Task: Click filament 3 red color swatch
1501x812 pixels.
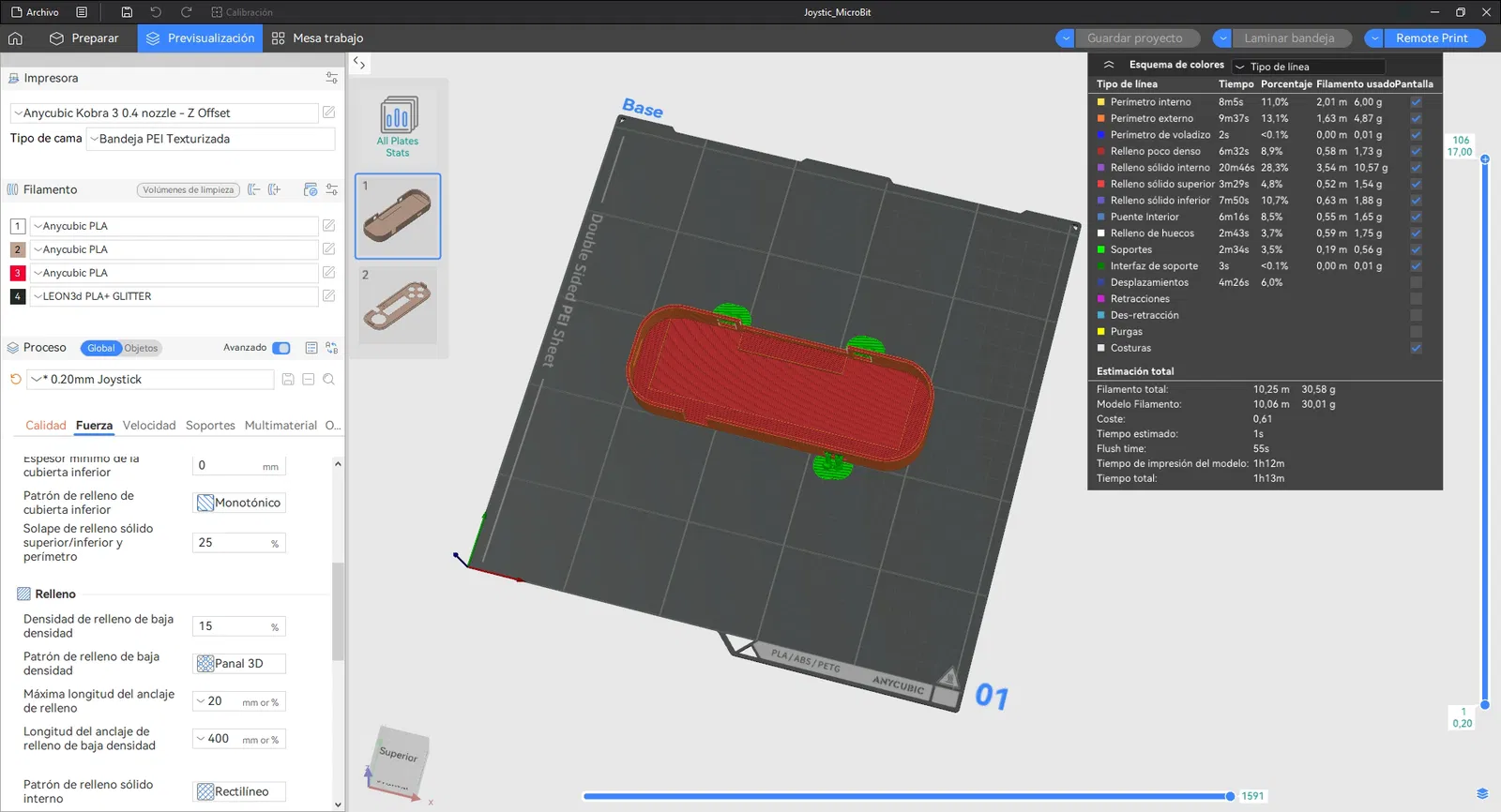Action: [x=17, y=273]
